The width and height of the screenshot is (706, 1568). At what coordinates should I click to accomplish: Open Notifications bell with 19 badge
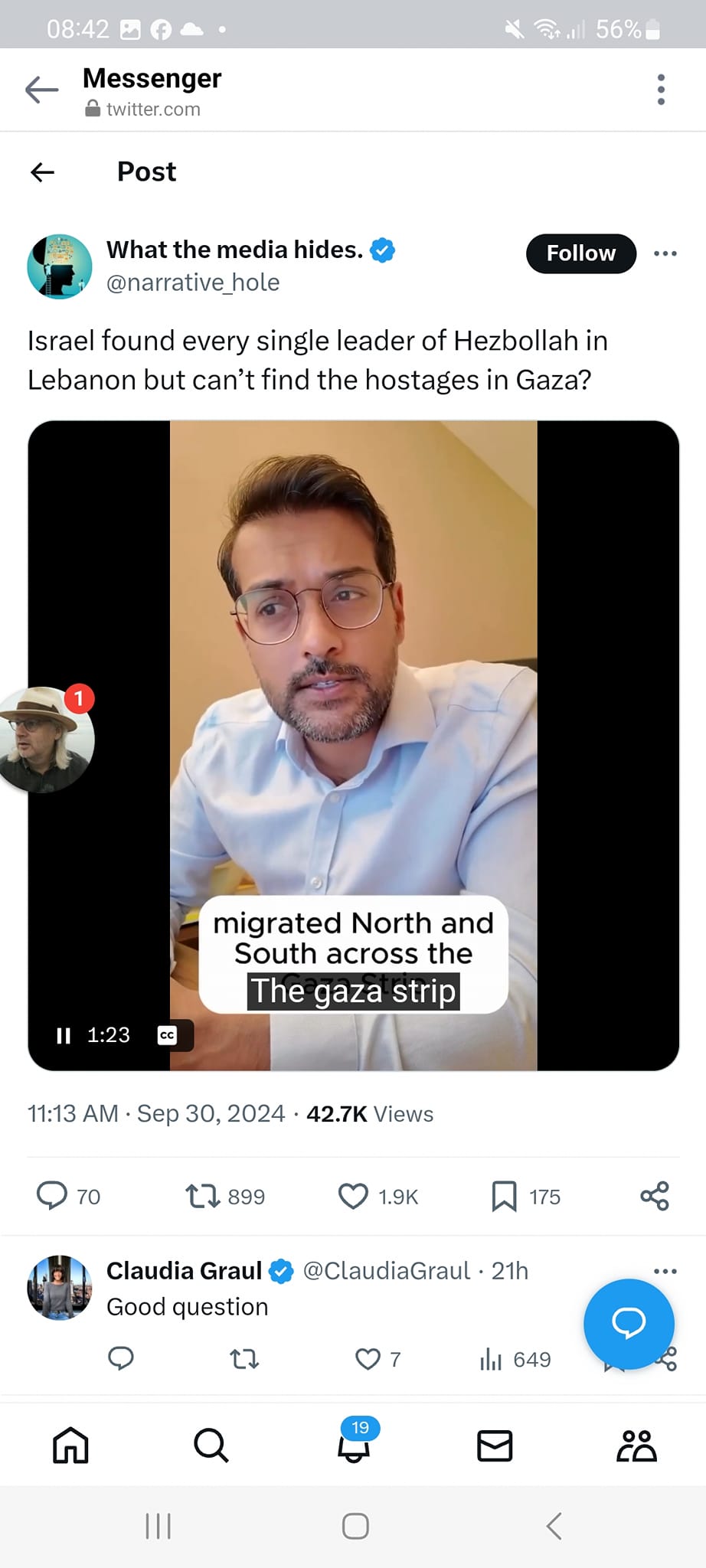click(354, 1444)
